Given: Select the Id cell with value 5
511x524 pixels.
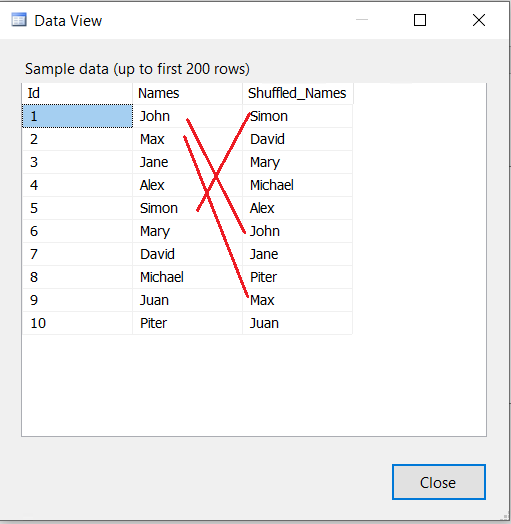Looking at the screenshot, I should [x=77, y=208].
